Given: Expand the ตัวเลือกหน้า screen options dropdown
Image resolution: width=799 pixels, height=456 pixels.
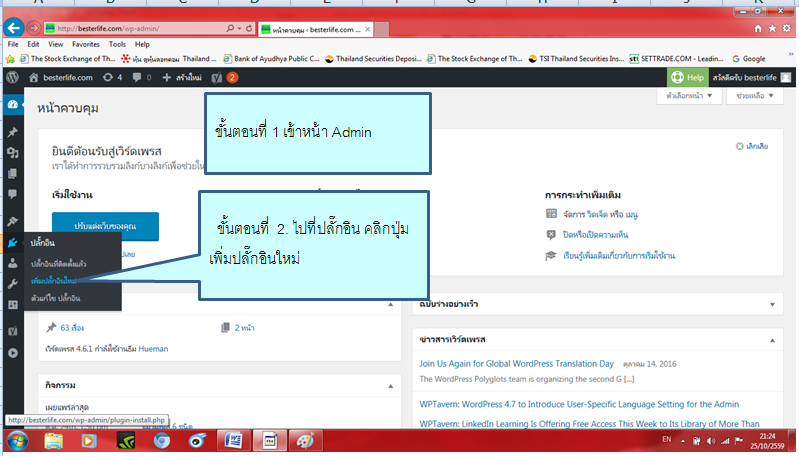Looking at the screenshot, I should click(x=688, y=96).
